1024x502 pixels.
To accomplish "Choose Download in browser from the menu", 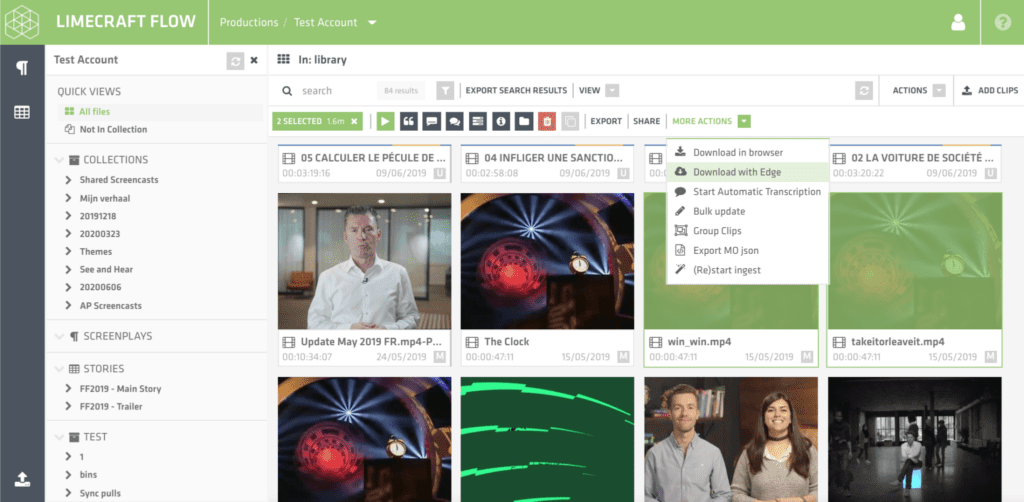I will pyautogui.click(x=748, y=152).
